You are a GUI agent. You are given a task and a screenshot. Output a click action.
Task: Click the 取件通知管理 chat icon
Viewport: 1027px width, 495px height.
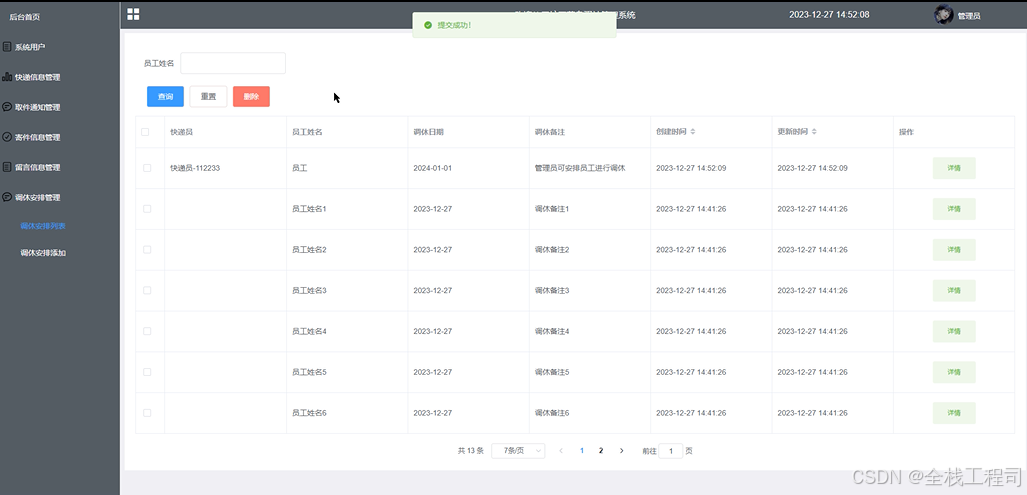tap(7, 107)
